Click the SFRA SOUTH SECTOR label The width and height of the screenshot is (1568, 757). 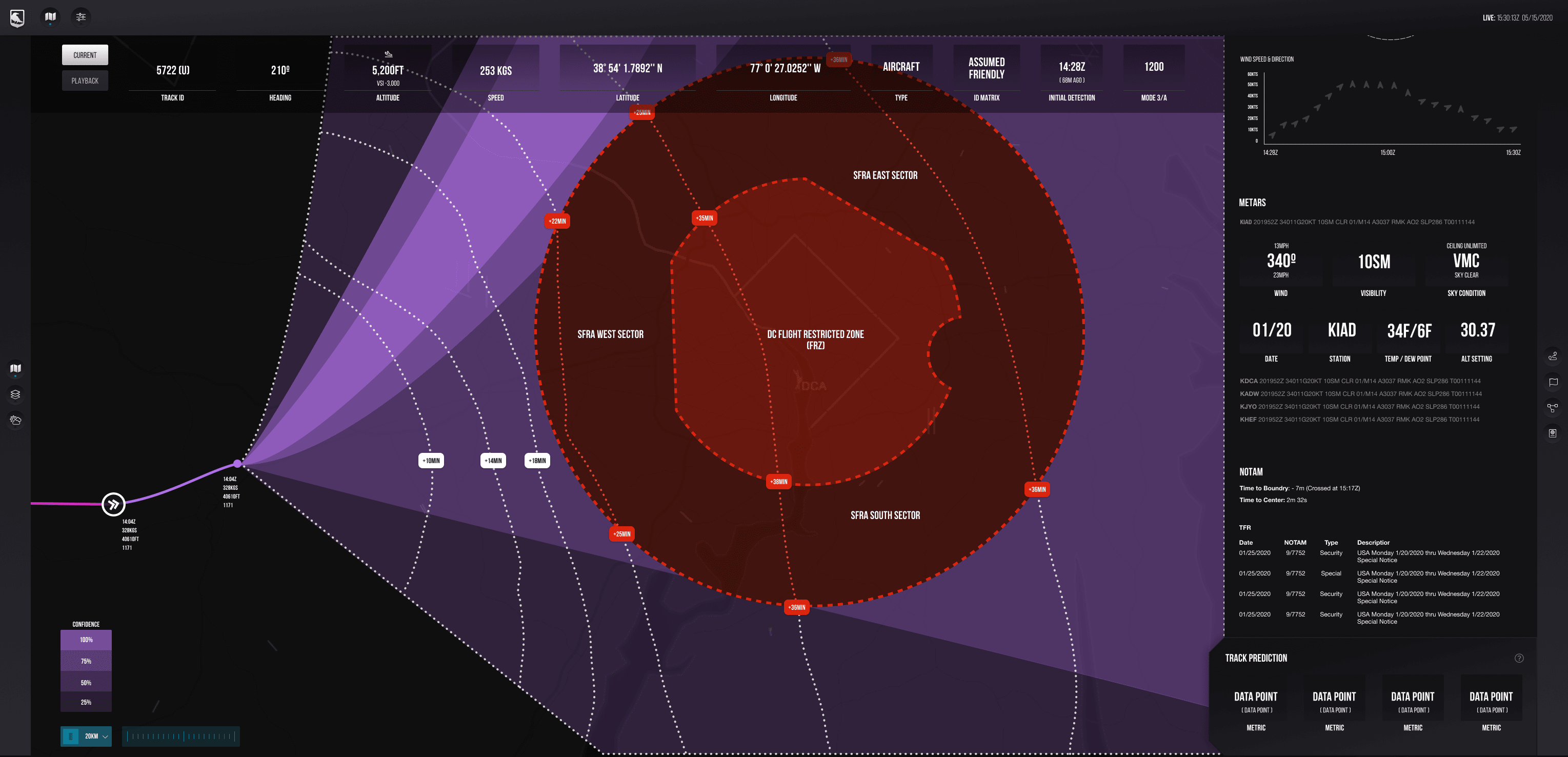coord(885,515)
